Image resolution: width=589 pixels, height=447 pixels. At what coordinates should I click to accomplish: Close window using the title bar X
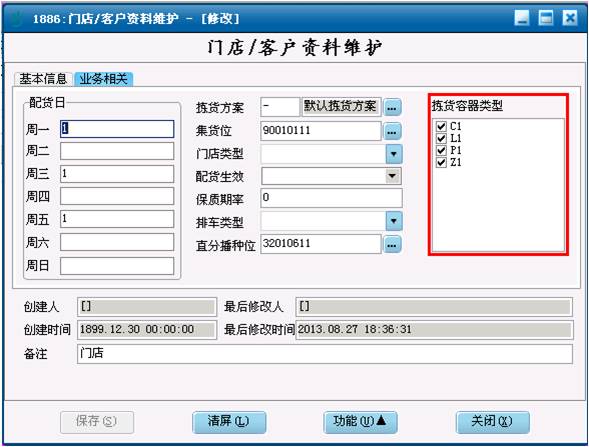[569, 18]
